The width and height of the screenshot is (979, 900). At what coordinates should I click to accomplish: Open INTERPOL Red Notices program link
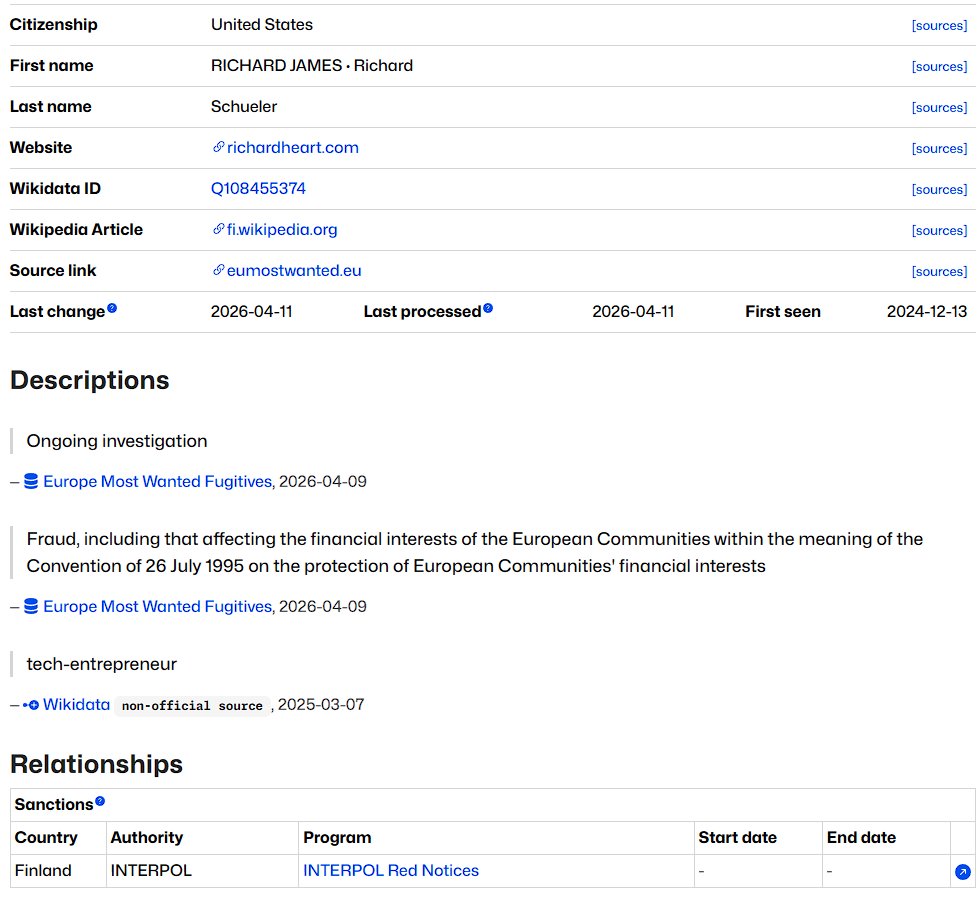(391, 871)
